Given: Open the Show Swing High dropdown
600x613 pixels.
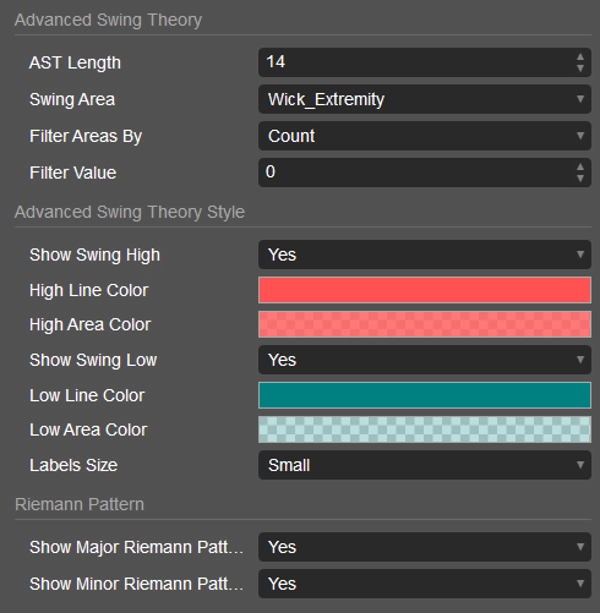Looking at the screenshot, I should pyautogui.click(x=424, y=254).
